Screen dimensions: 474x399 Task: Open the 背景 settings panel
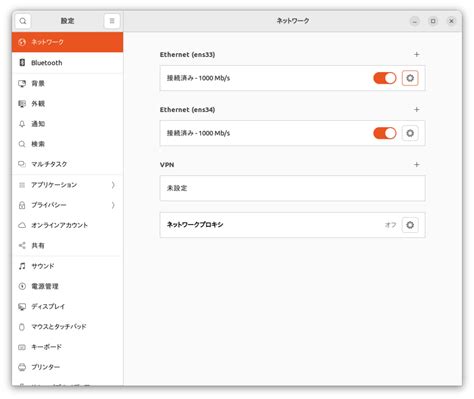click(67, 83)
